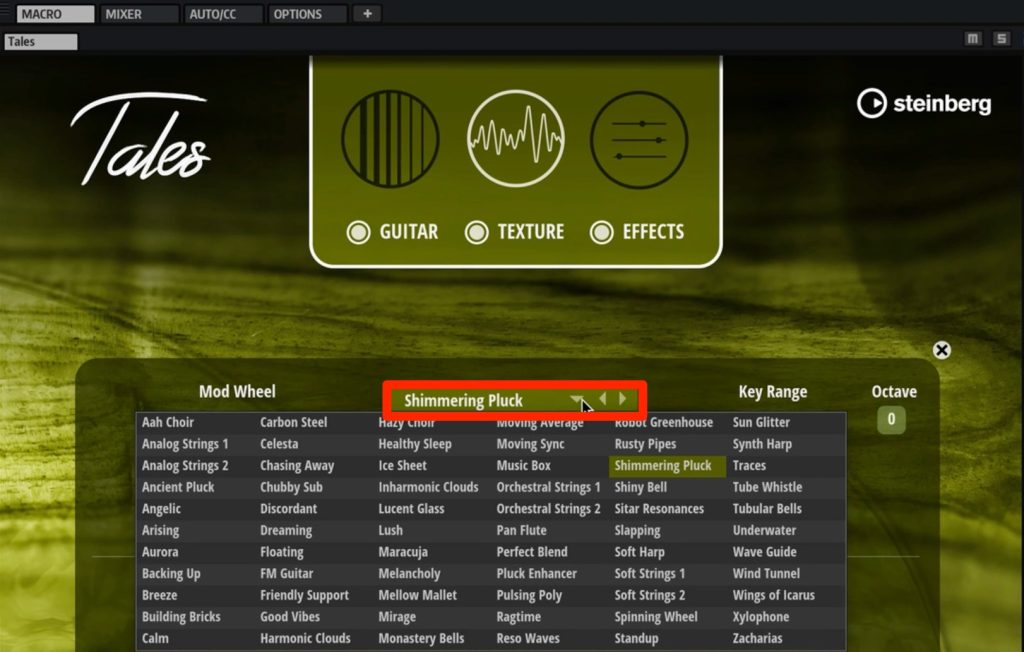
Task: Choose Music Box from texture list
Action: pos(524,466)
